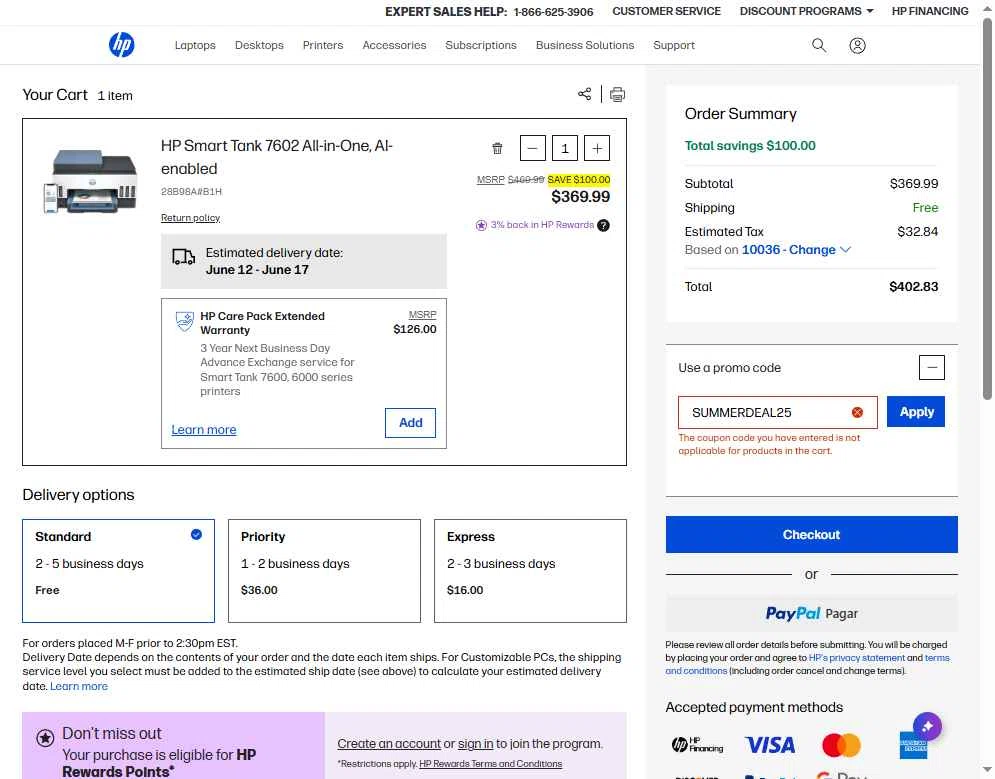Open HP Rewards help question mark

[x=603, y=225]
